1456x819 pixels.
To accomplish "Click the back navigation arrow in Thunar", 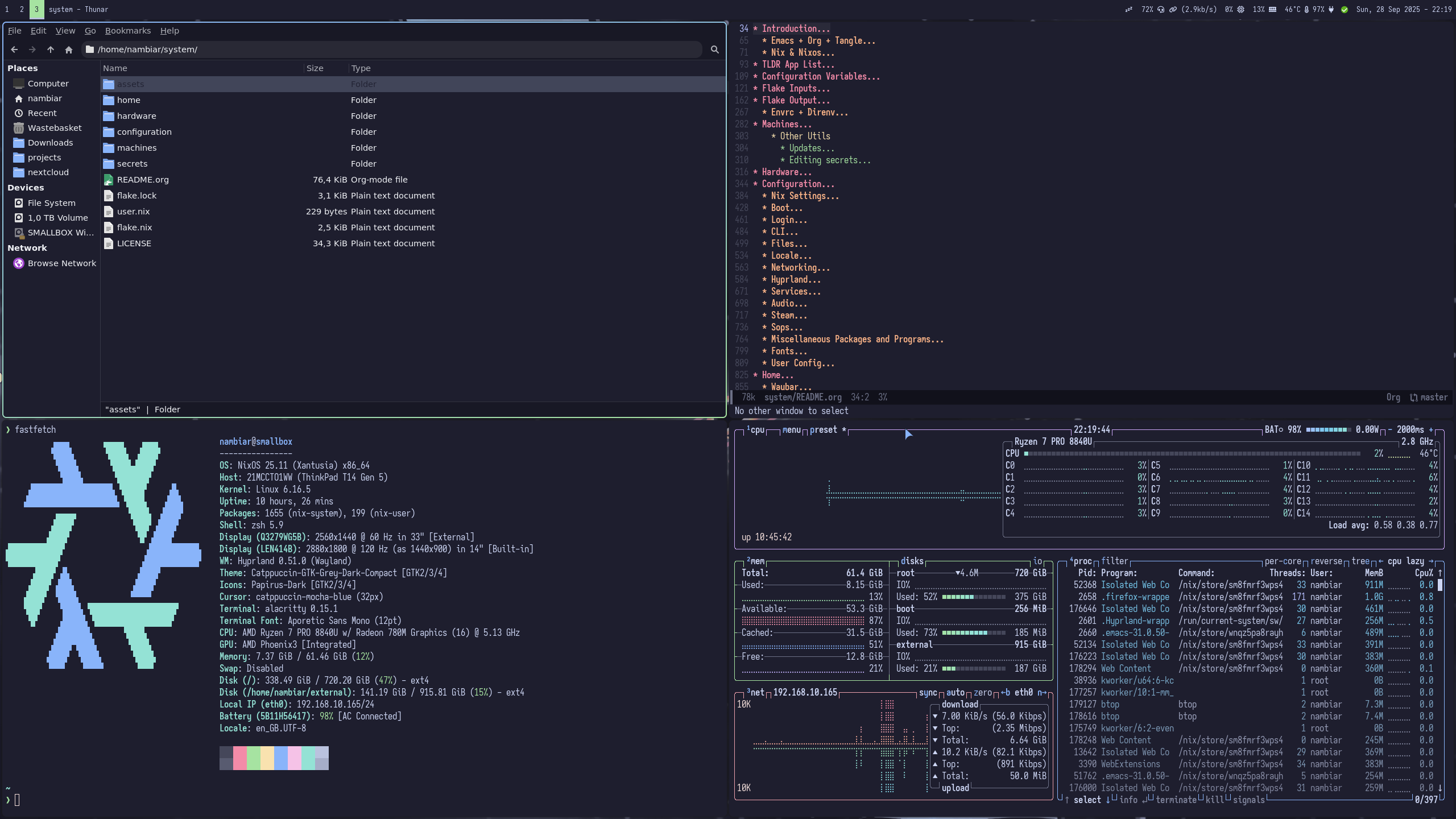I will [14, 49].
